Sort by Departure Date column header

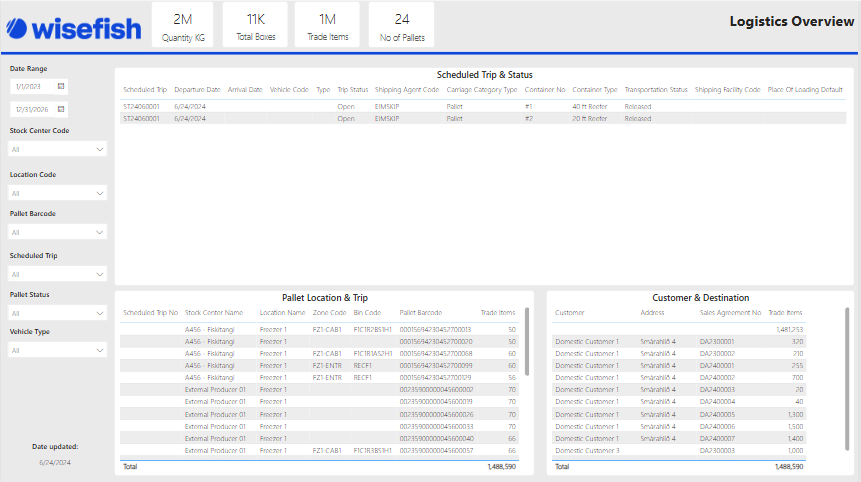(197, 90)
